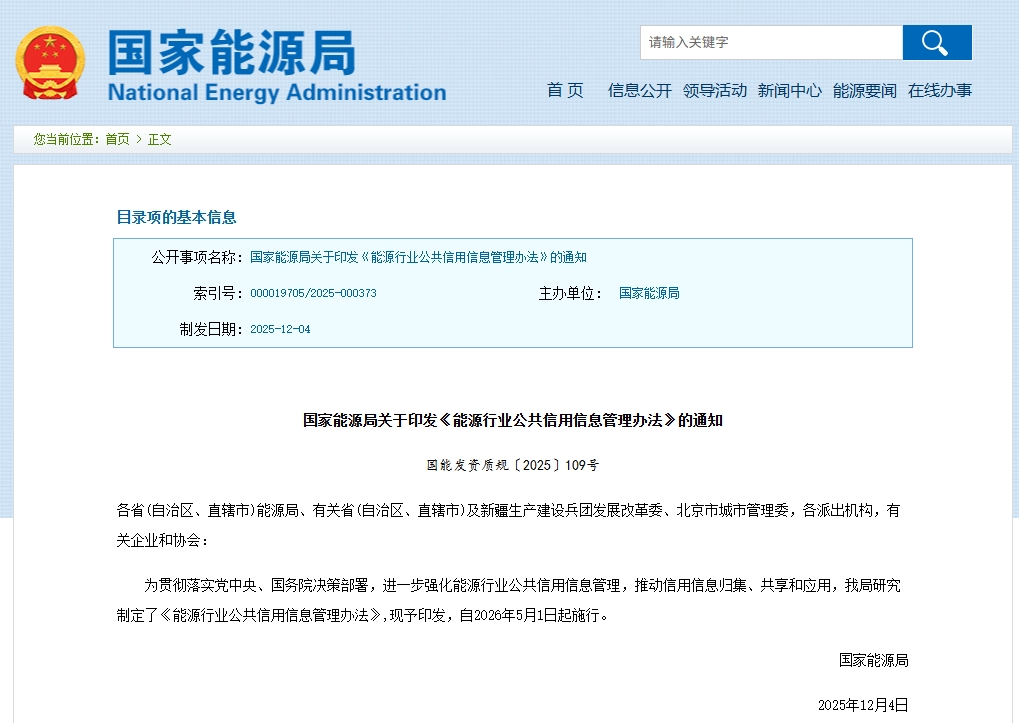
Task: Click the 主办单位 value 国家能源局
Action: [x=649, y=293]
